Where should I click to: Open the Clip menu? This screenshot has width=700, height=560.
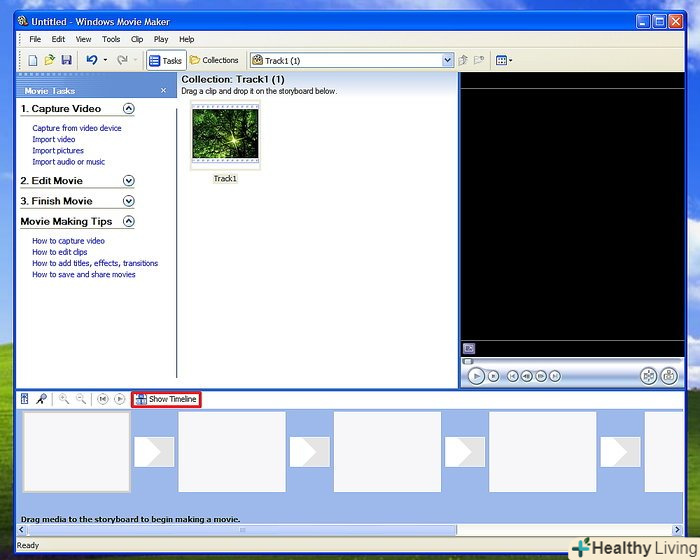pos(137,39)
